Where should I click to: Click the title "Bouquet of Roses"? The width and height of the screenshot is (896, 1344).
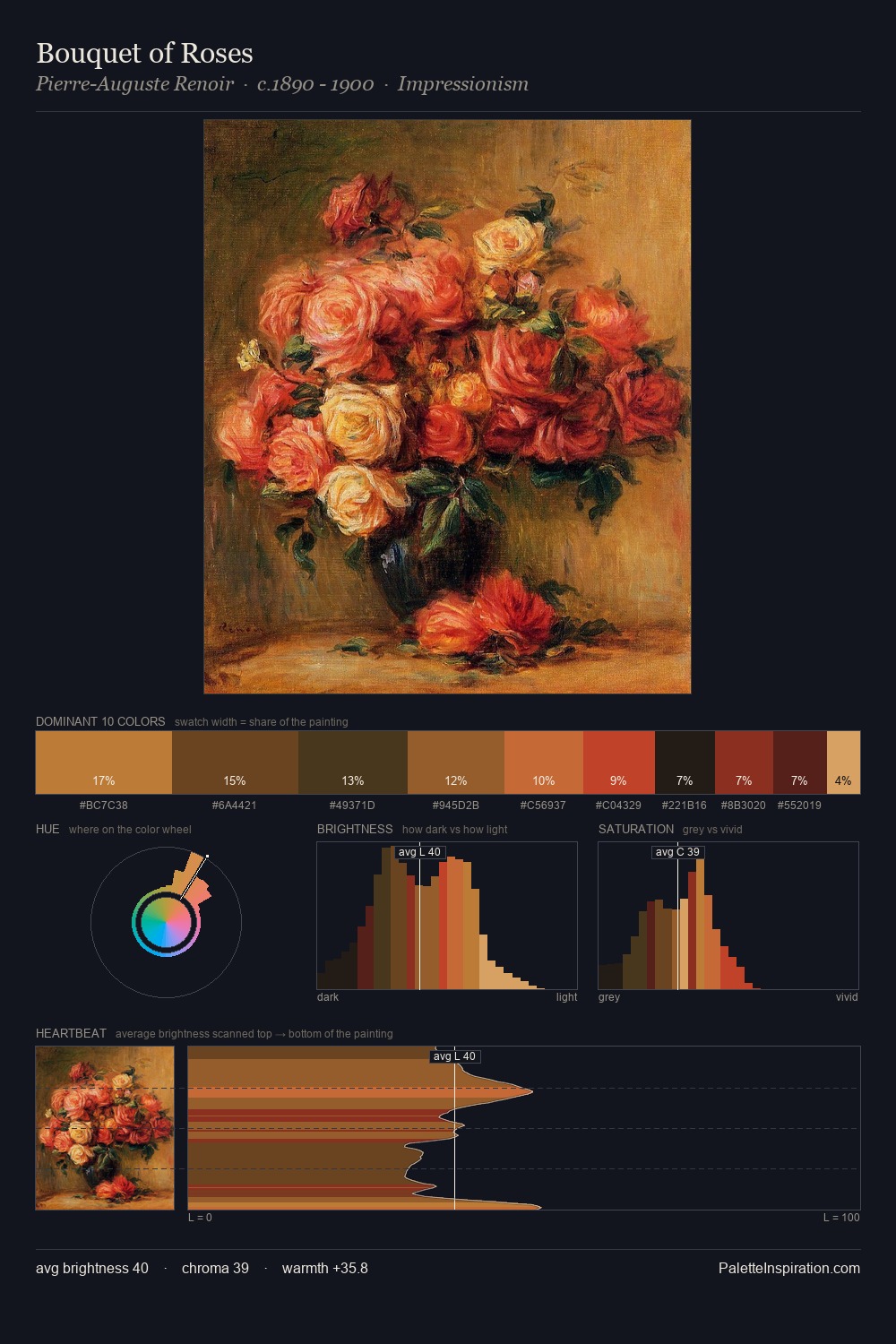pyautogui.click(x=145, y=53)
